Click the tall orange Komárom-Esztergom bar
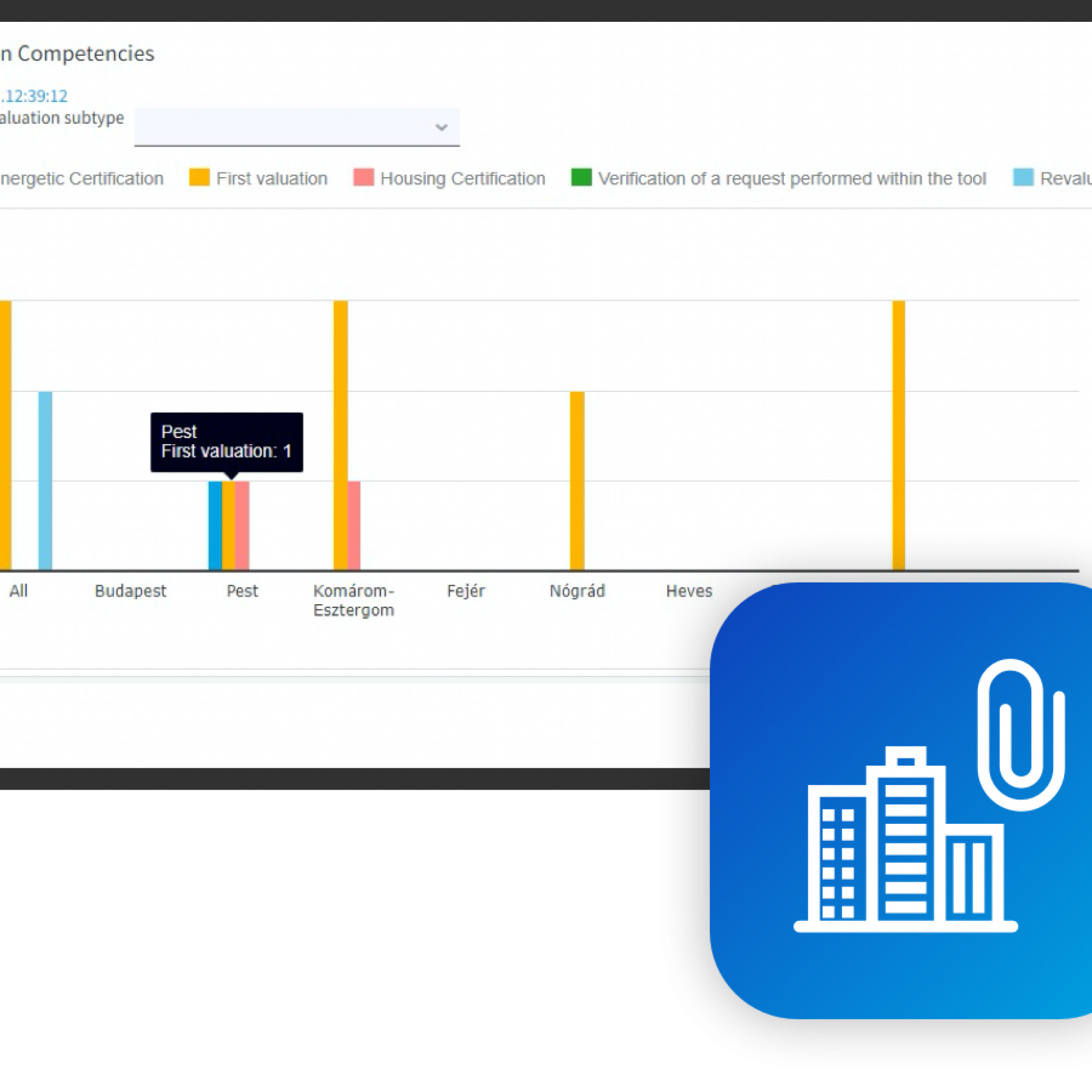 340,435
